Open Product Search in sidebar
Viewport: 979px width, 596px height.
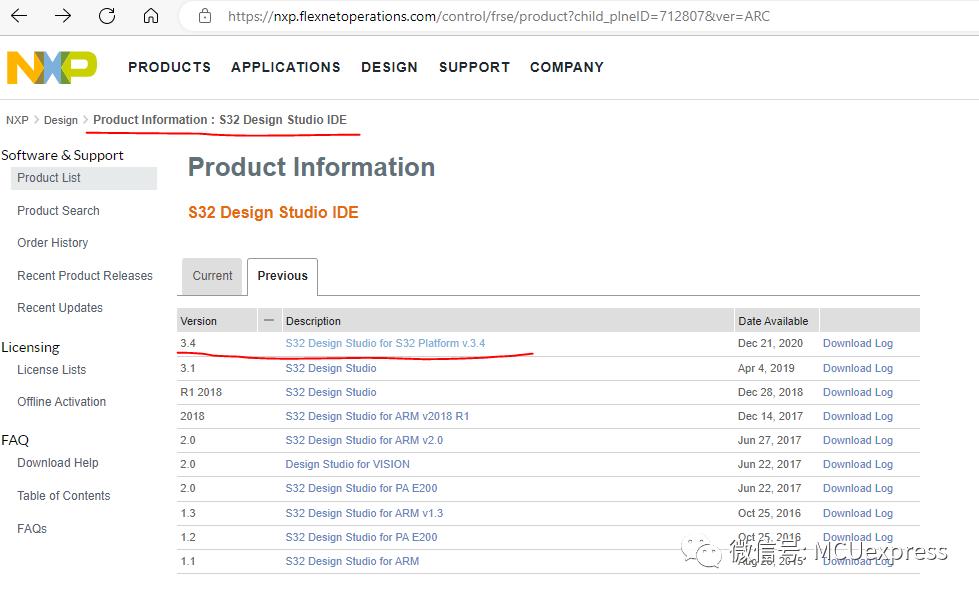pos(58,211)
